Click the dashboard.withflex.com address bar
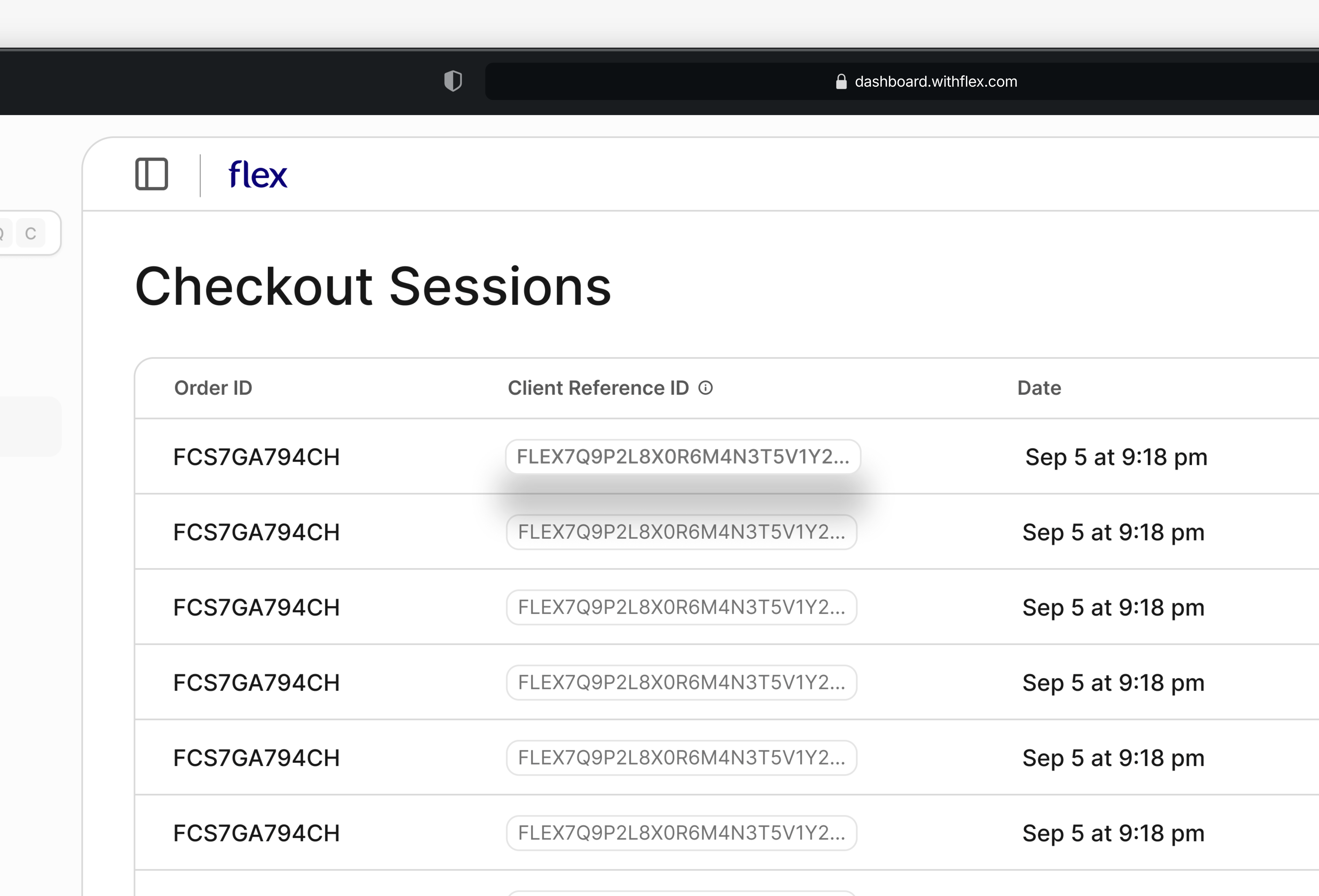This screenshot has height=896, width=1319. [902, 81]
